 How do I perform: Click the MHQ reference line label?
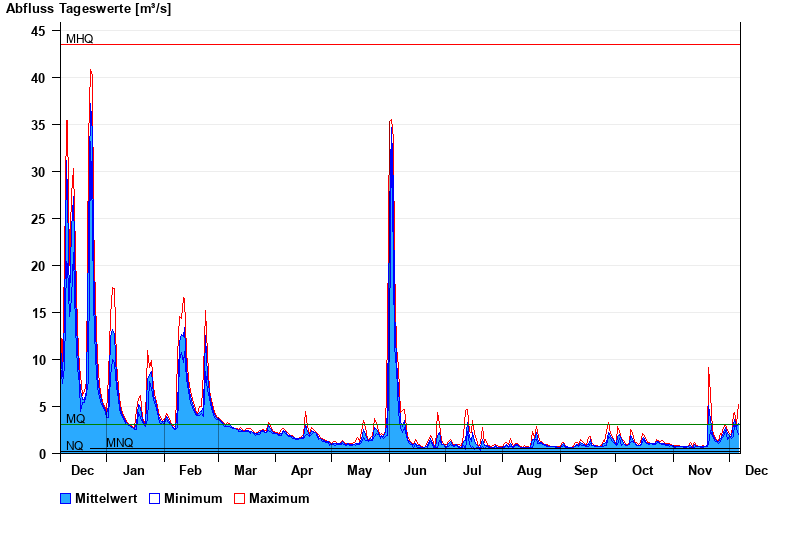click(x=79, y=39)
